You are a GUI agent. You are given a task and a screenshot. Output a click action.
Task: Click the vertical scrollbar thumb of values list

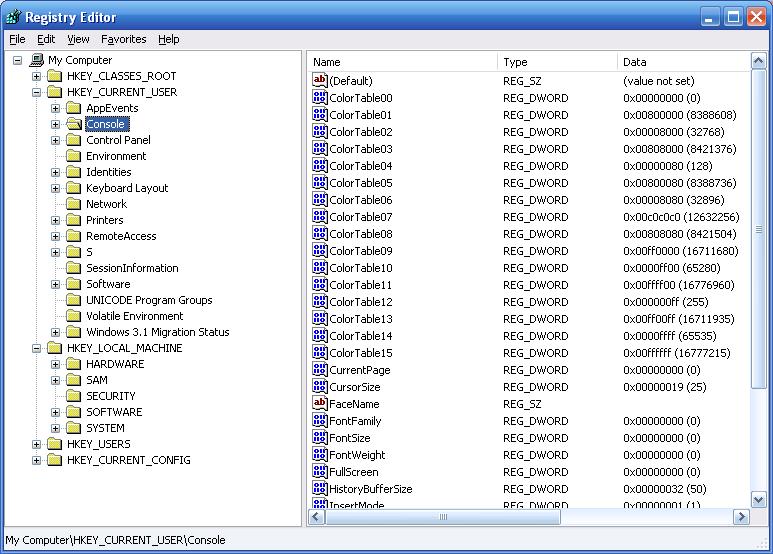tap(758, 229)
